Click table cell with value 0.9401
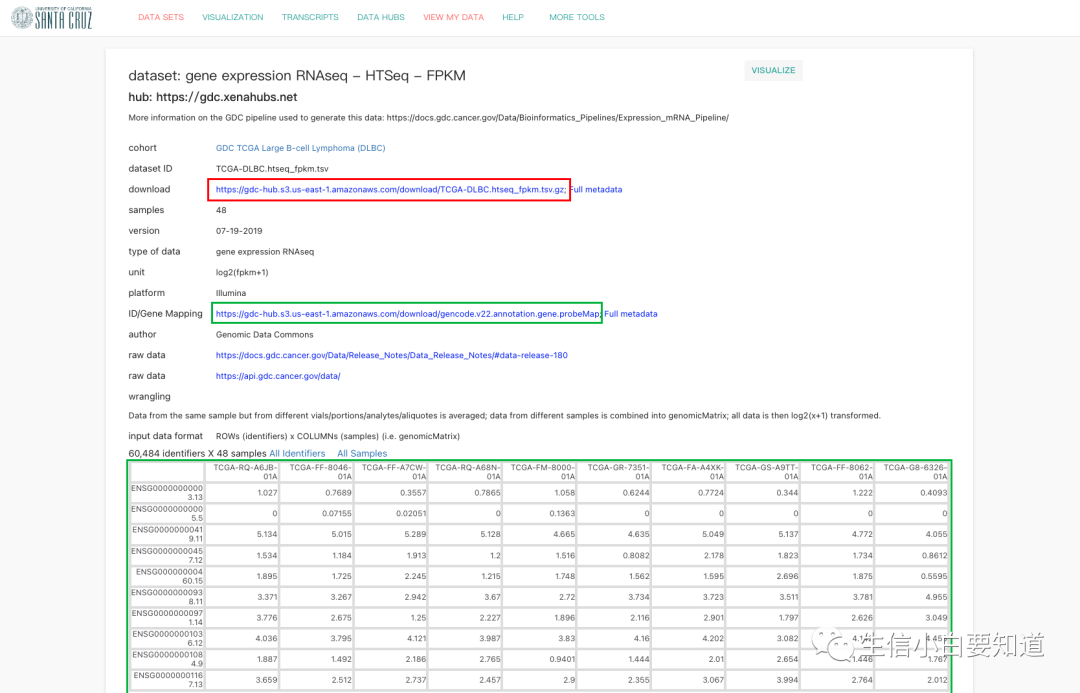Viewport: 1080px width, 693px height. [540, 659]
